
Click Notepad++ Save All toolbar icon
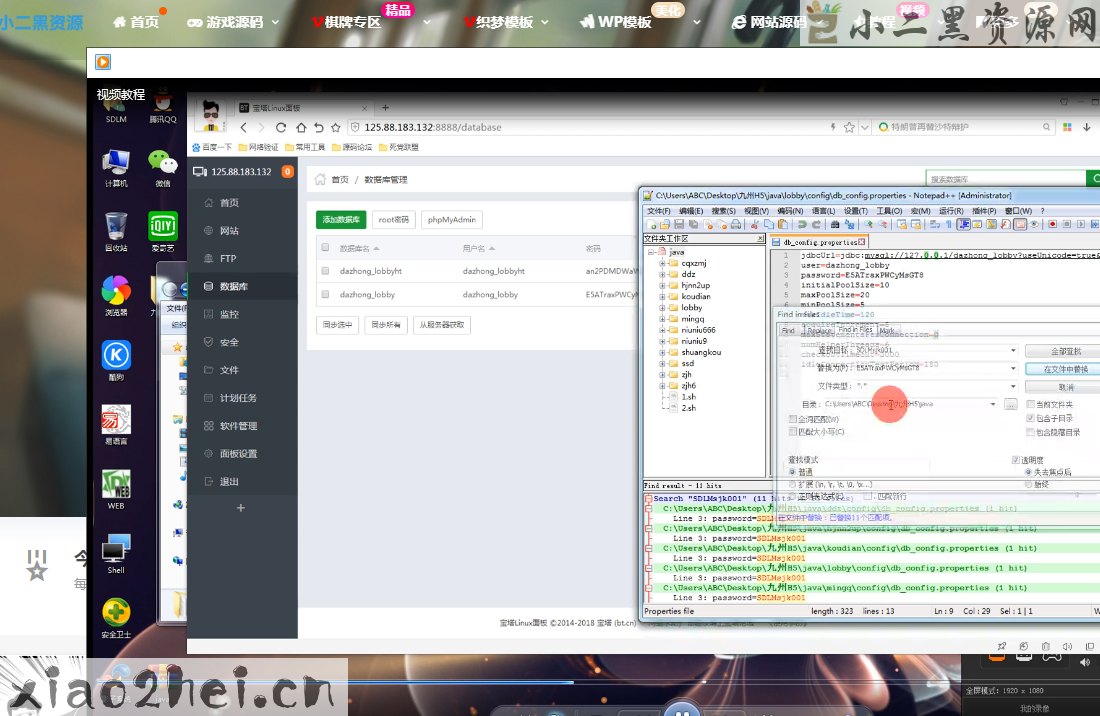[692, 224]
